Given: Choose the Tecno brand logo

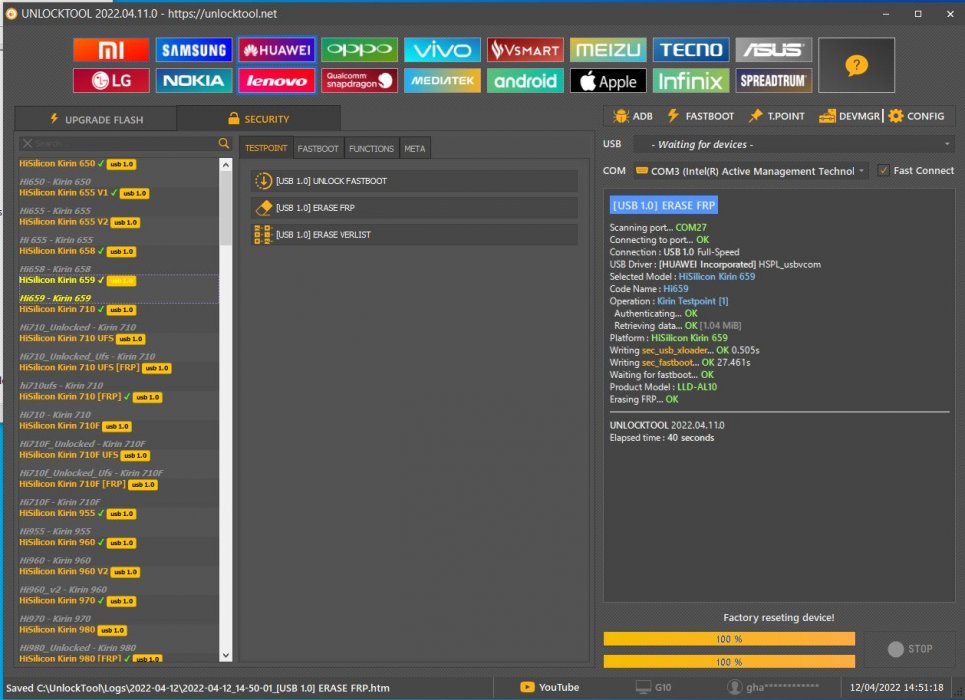Looking at the screenshot, I should point(691,50).
